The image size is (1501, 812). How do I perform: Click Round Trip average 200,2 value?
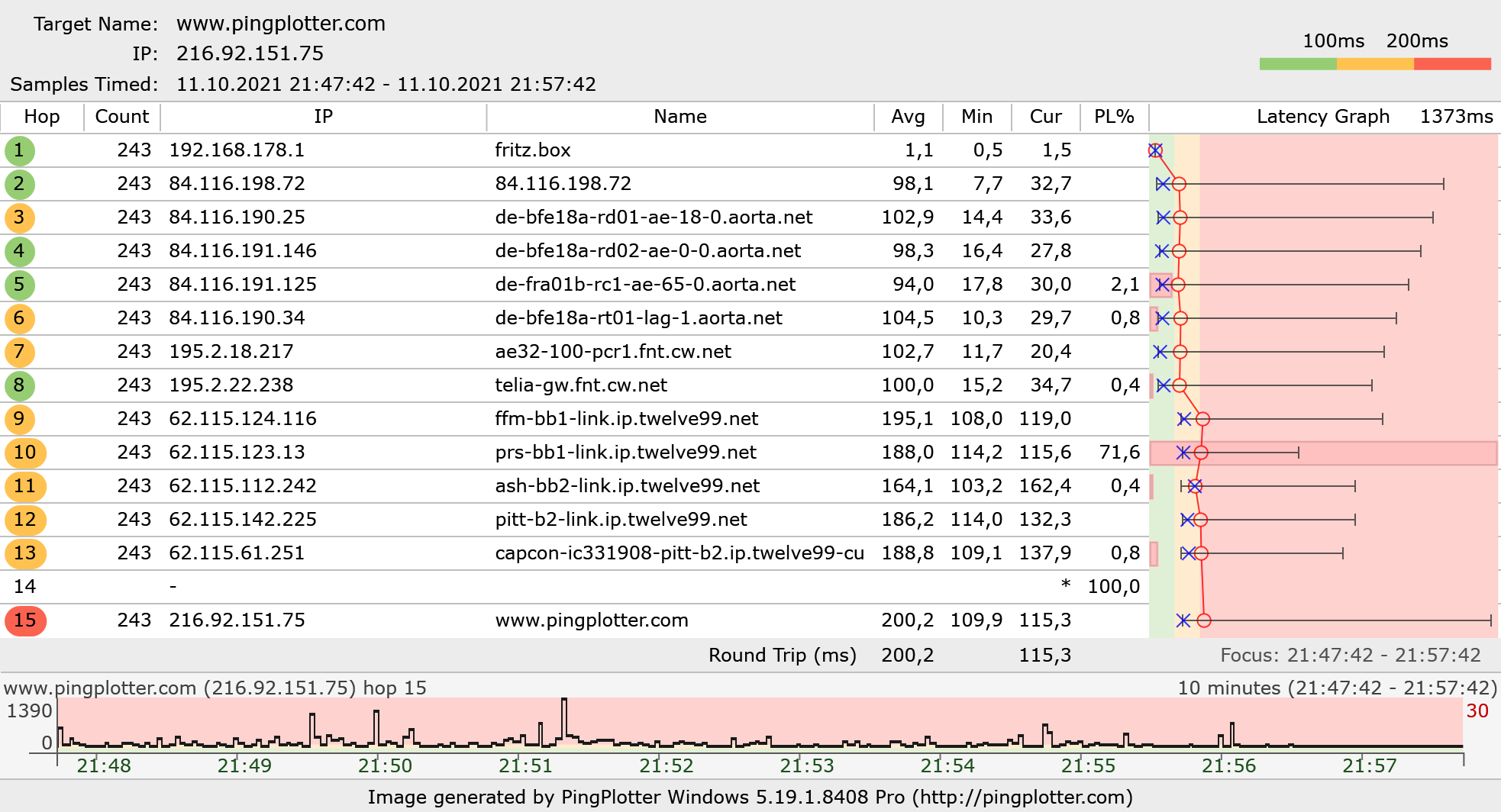click(x=908, y=656)
